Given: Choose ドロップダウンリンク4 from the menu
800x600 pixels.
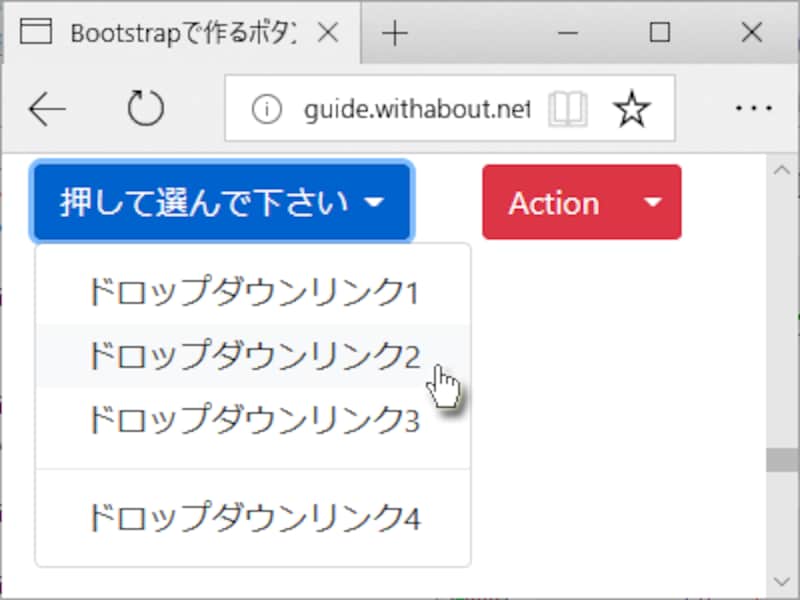Looking at the screenshot, I should (253, 517).
